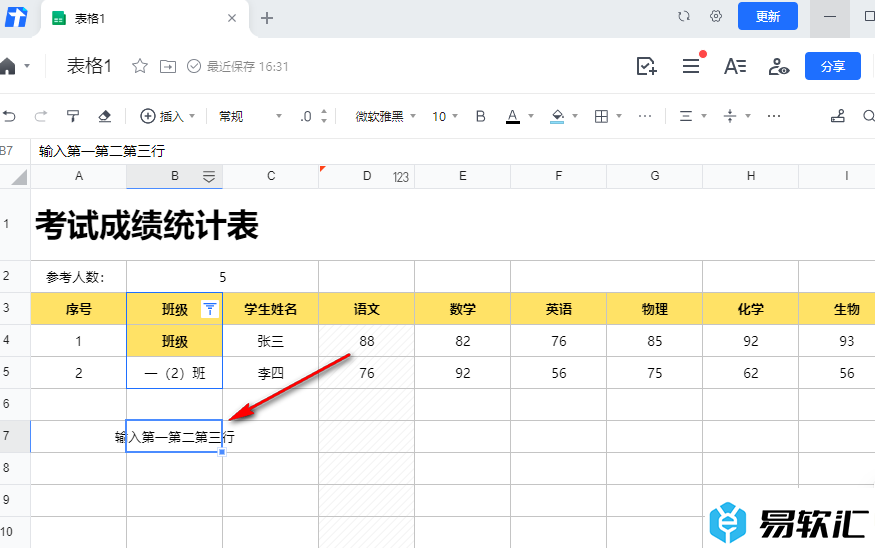This screenshot has width=875, height=548.
Task: Redo the last action
Action: click(40, 116)
